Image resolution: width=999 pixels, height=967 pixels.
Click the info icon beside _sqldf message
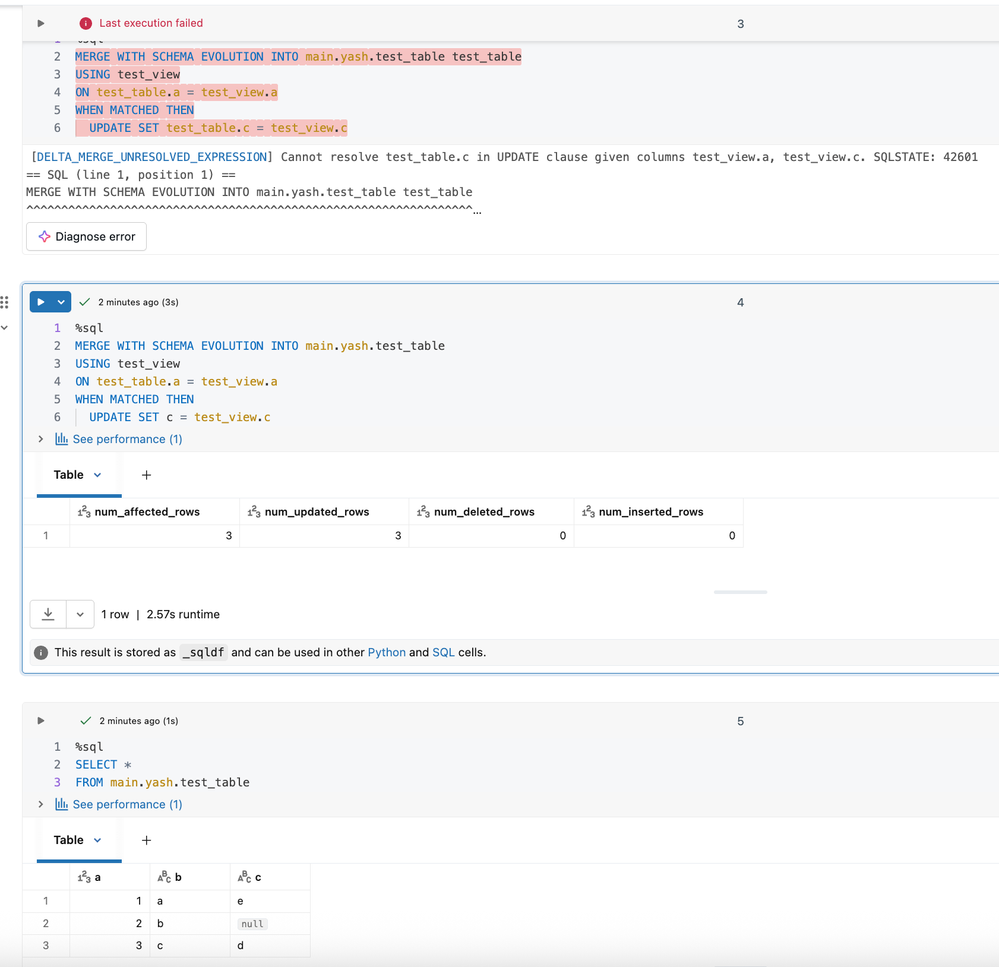[x=40, y=652]
